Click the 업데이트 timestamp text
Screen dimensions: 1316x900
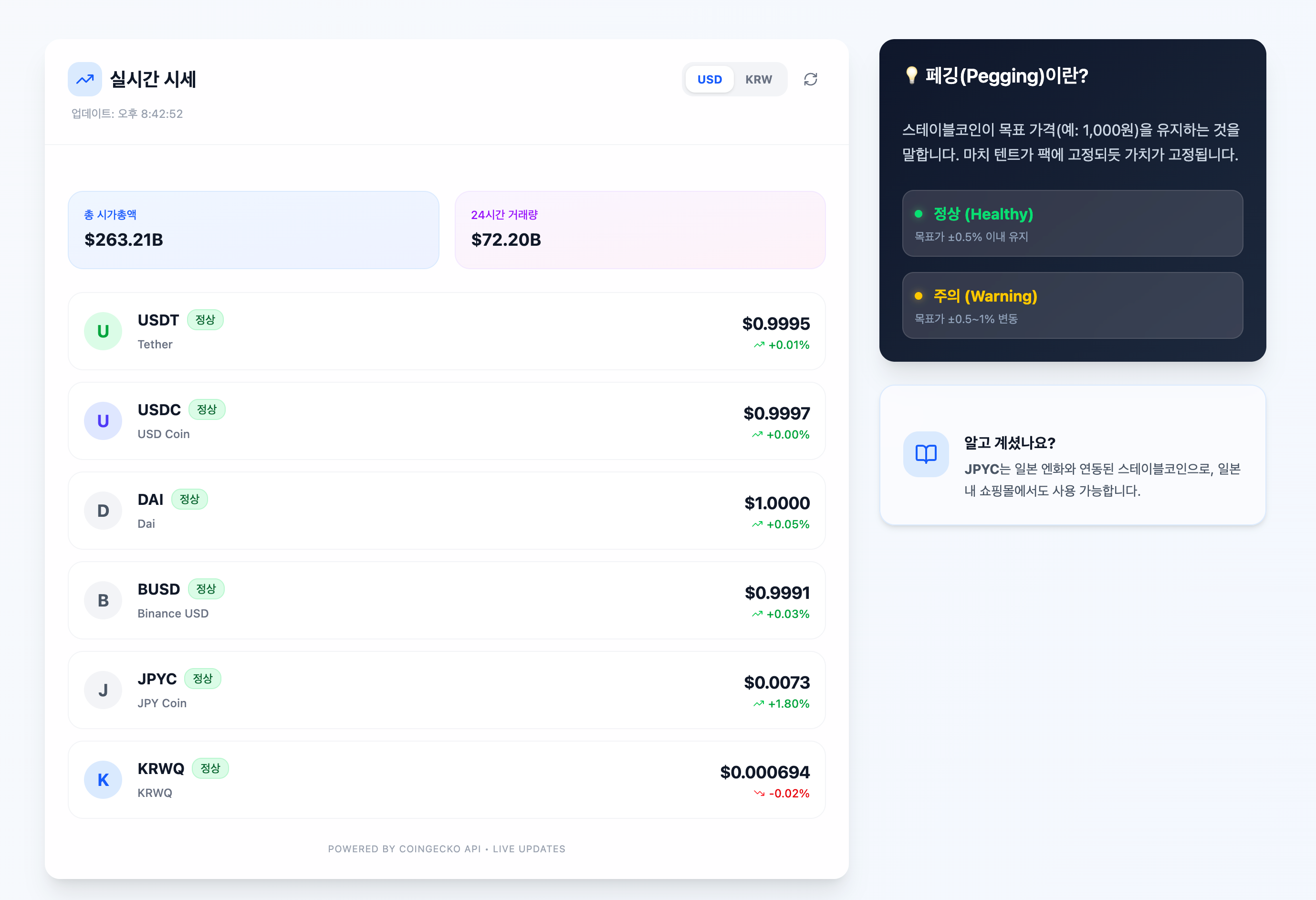point(127,114)
